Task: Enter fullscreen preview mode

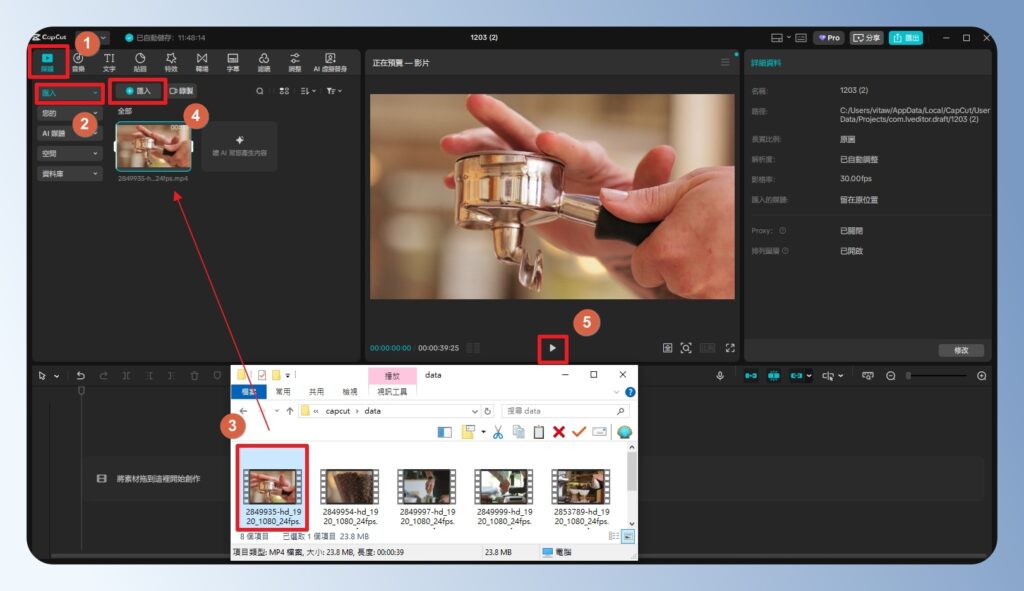Action: point(733,347)
